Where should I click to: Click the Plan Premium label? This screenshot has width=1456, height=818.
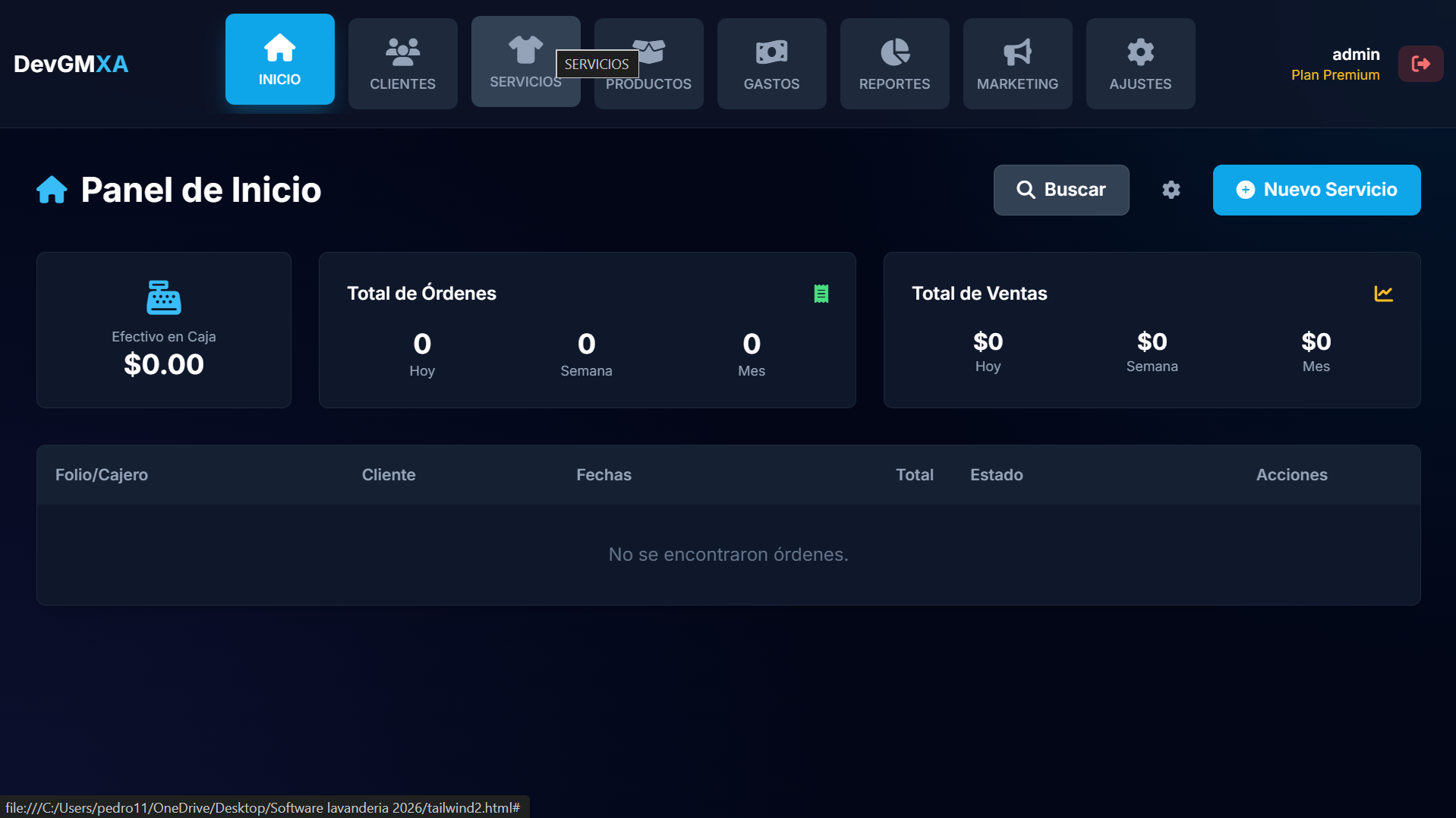click(x=1335, y=75)
